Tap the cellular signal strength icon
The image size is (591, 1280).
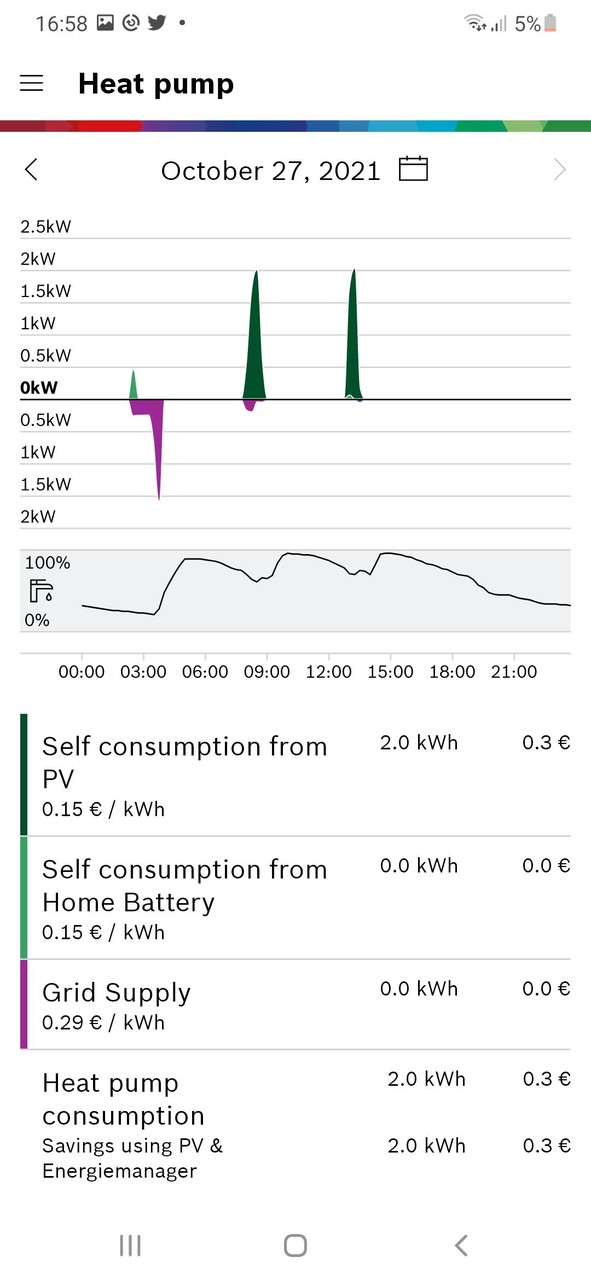point(499,24)
